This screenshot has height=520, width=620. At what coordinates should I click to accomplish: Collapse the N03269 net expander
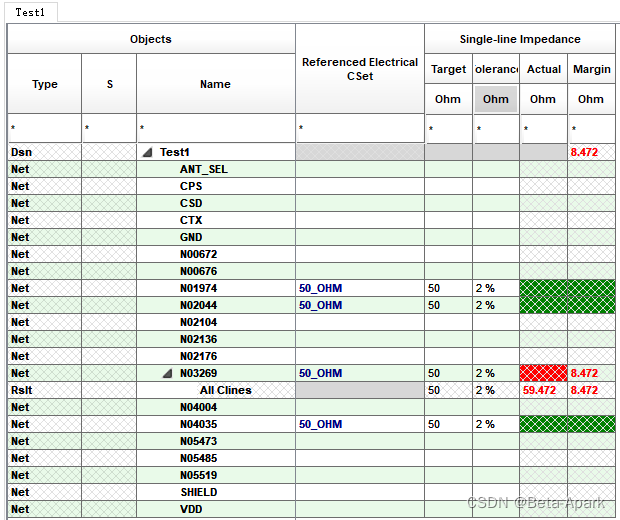click(168, 374)
